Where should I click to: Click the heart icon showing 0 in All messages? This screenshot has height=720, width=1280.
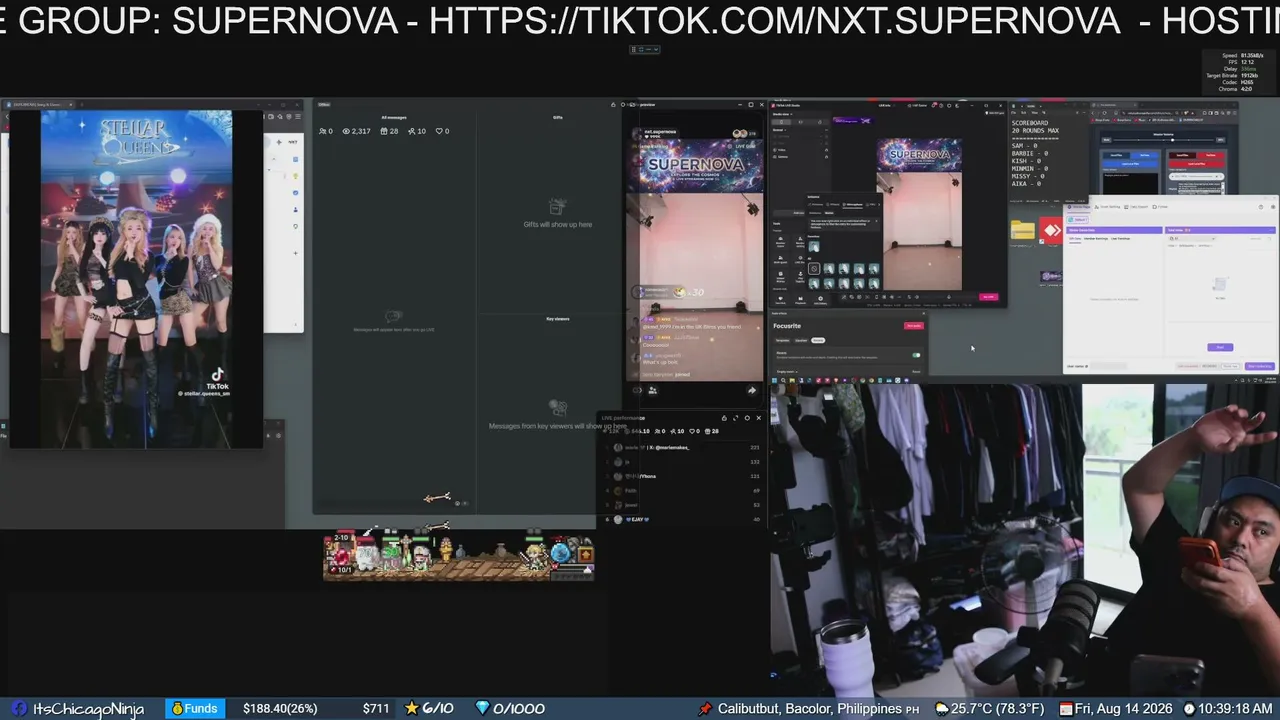point(439,131)
